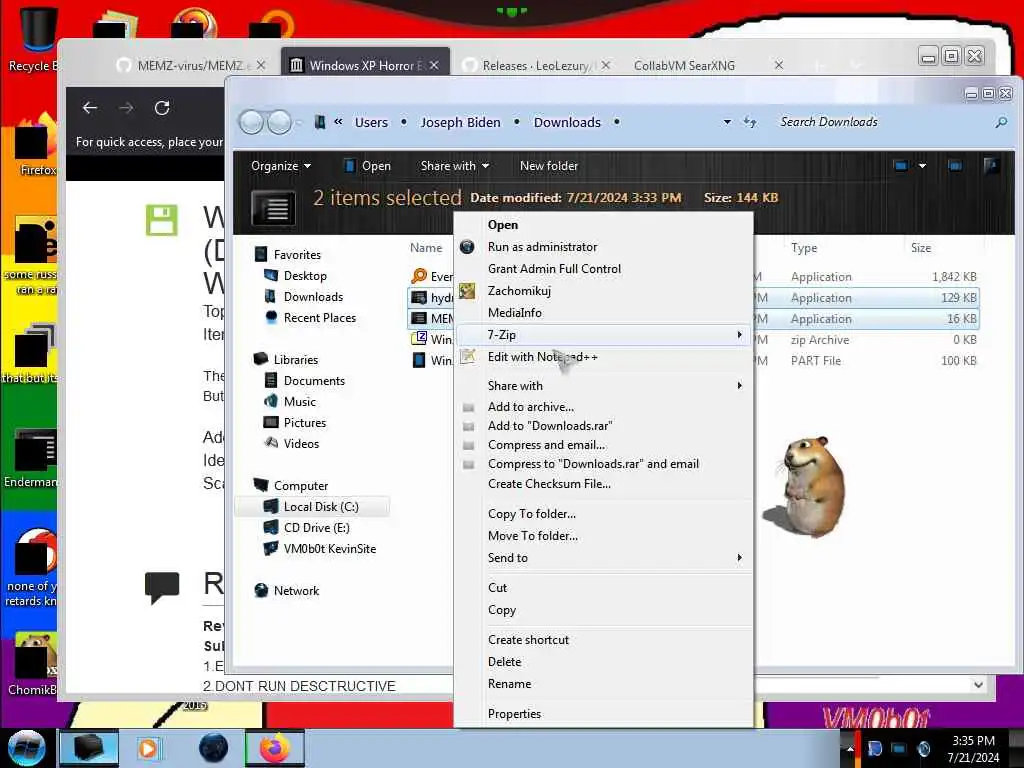Toggle the preview pane icon
This screenshot has width=1024, height=768.
click(955, 166)
